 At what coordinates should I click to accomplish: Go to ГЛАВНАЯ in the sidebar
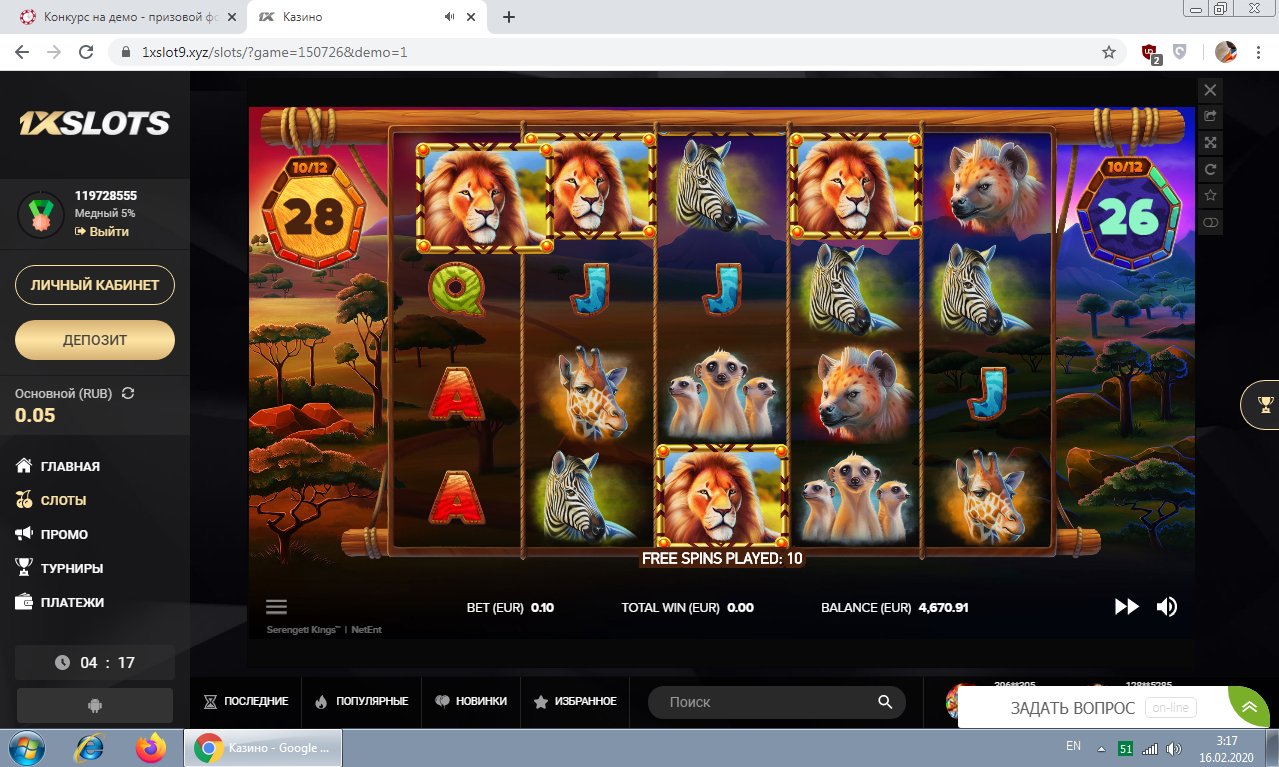(58, 466)
